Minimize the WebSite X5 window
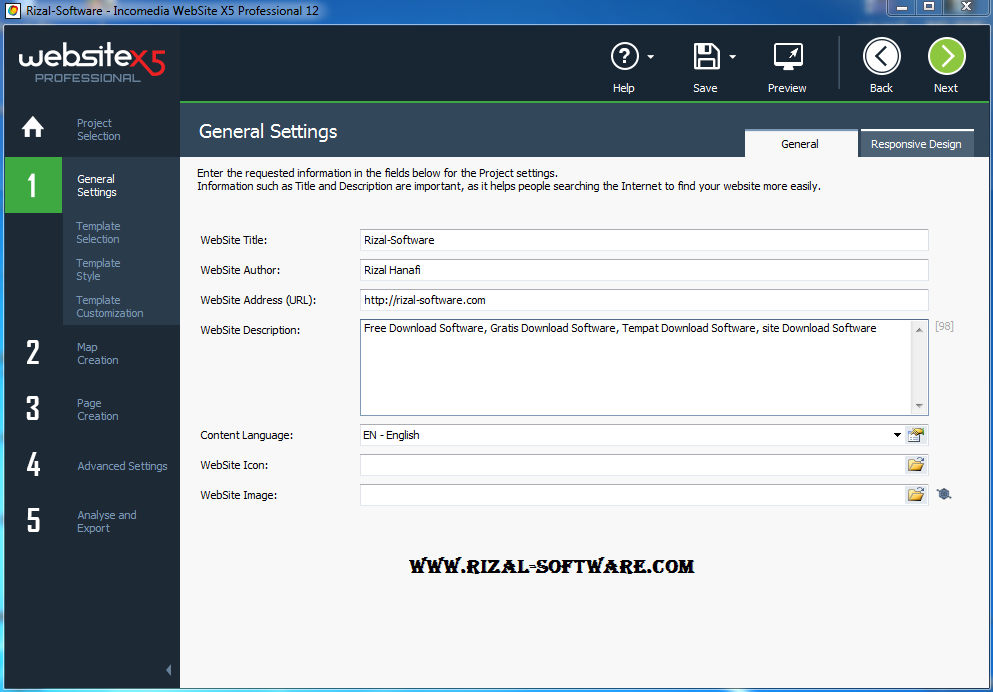 click(x=902, y=7)
